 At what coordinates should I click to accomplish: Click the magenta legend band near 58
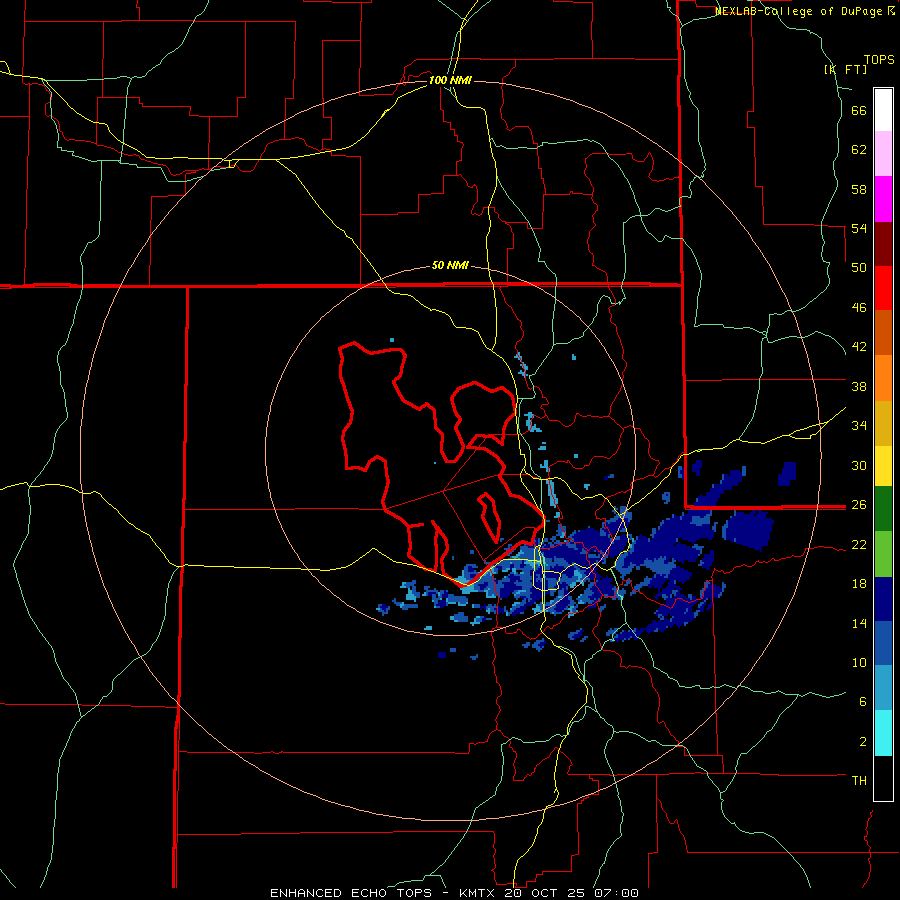tap(883, 199)
